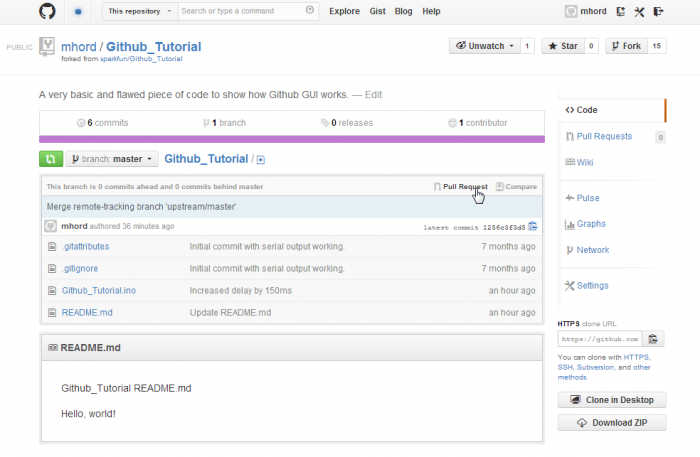Screen dimensions: 700x457
Task: Click the SSH clone method link
Action: point(565,367)
